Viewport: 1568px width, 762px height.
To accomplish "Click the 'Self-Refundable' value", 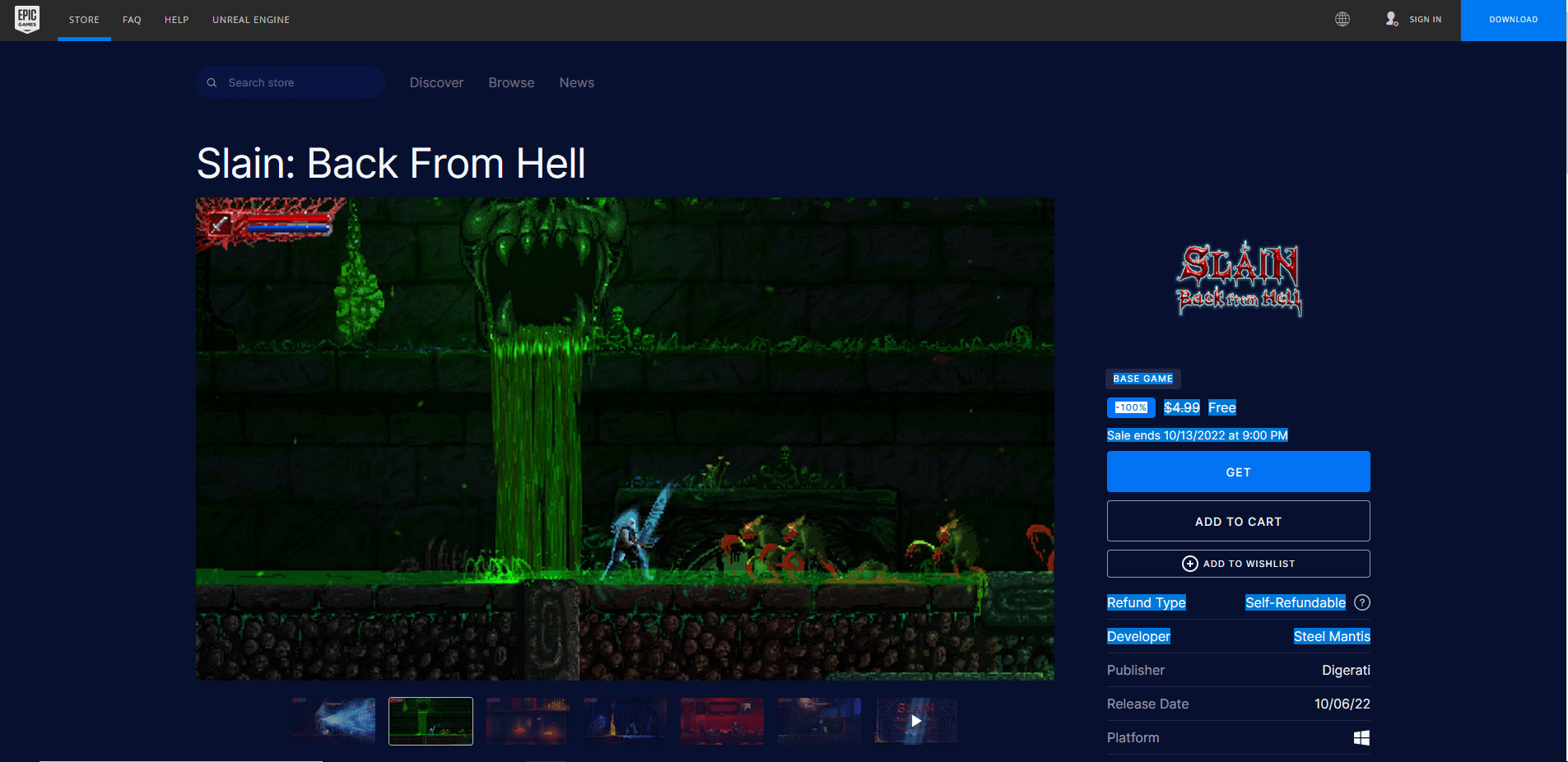I will (1296, 602).
